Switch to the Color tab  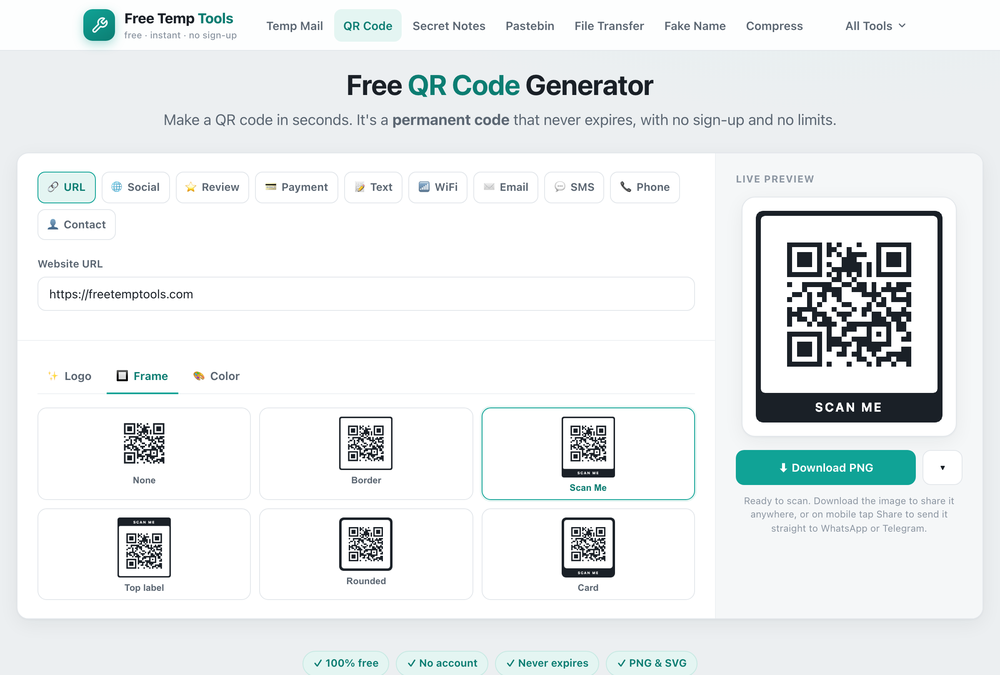pyautogui.click(x=216, y=376)
